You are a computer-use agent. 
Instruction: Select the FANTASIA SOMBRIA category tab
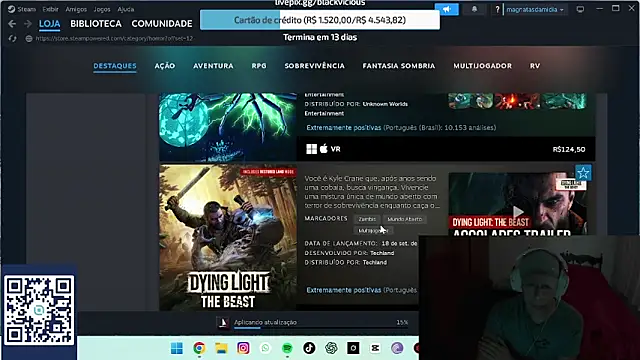[x=399, y=66]
